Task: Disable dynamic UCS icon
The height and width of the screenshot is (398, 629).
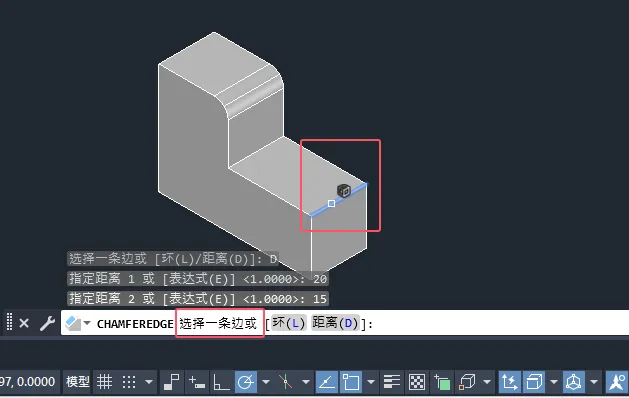Action: [509, 382]
